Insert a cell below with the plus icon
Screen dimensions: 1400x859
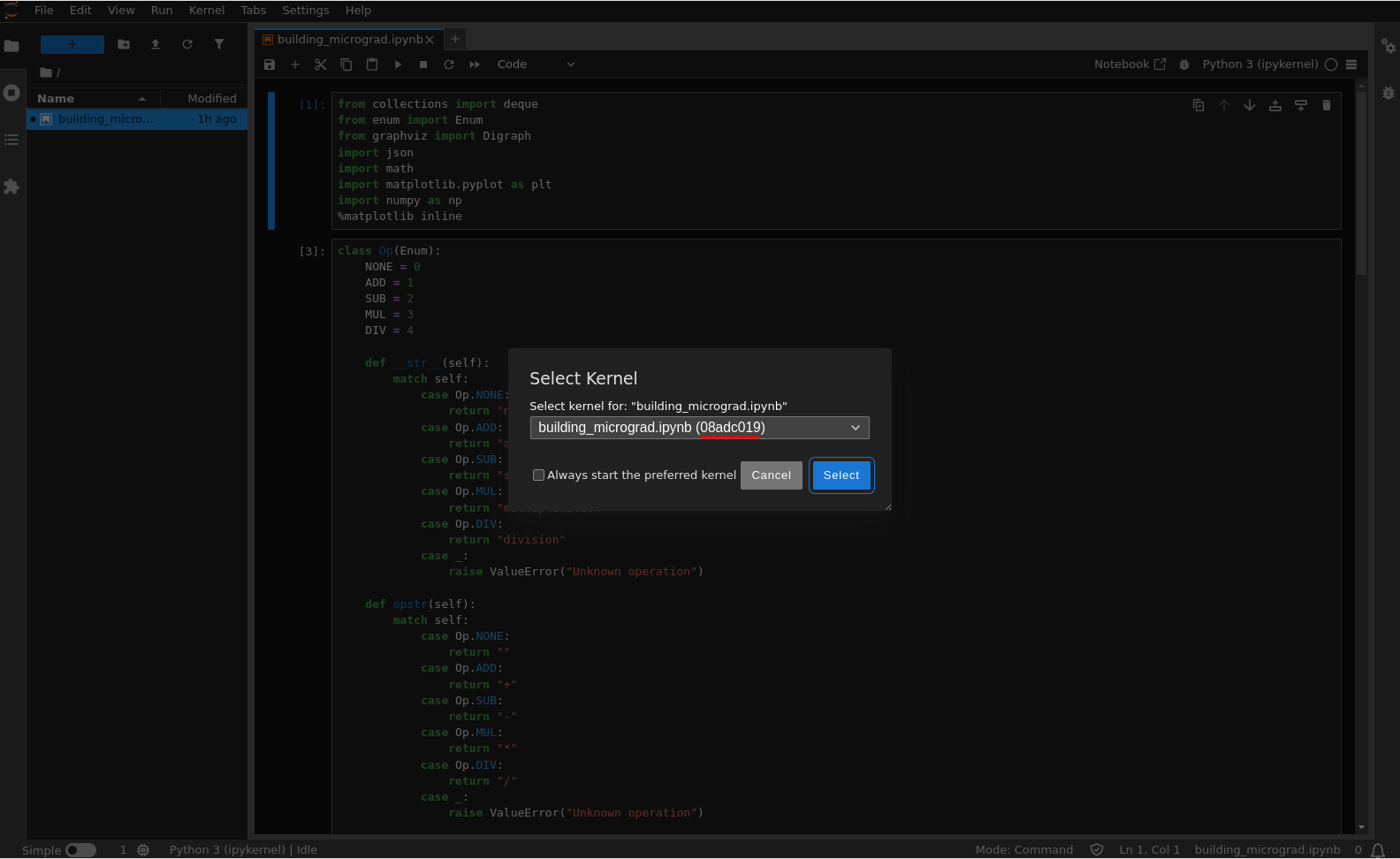(295, 65)
